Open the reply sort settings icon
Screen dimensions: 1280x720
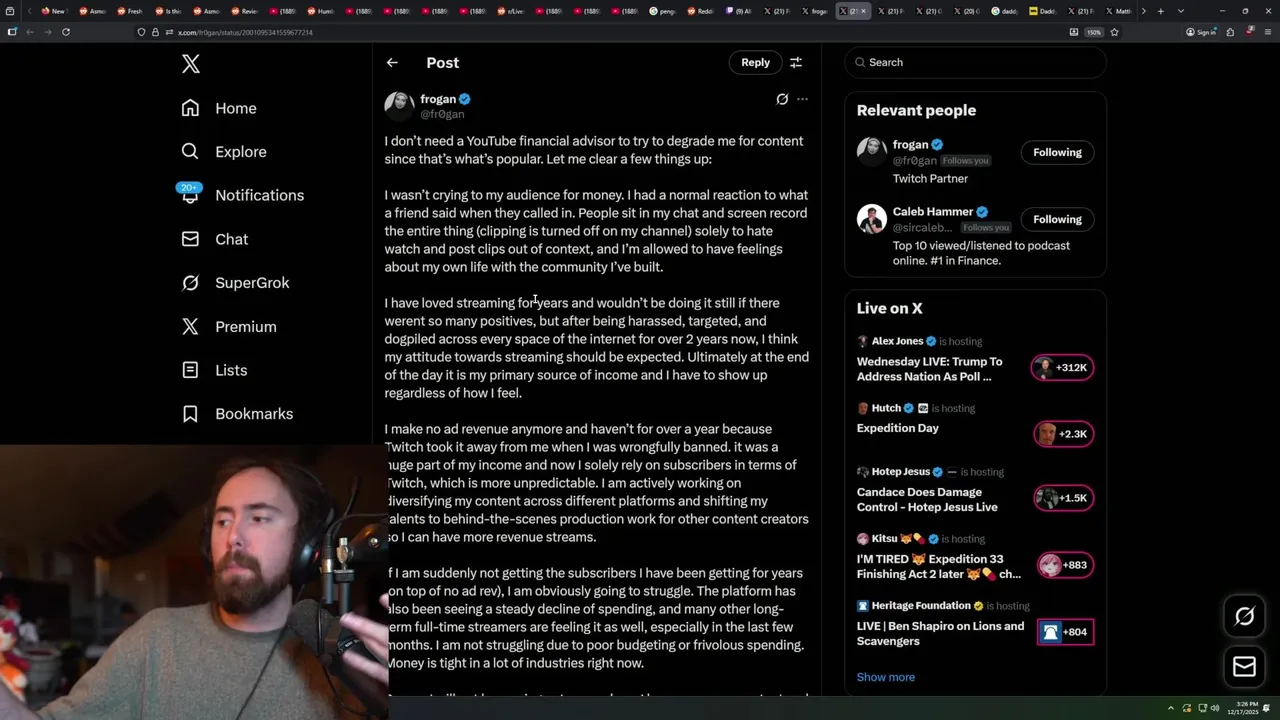(796, 62)
